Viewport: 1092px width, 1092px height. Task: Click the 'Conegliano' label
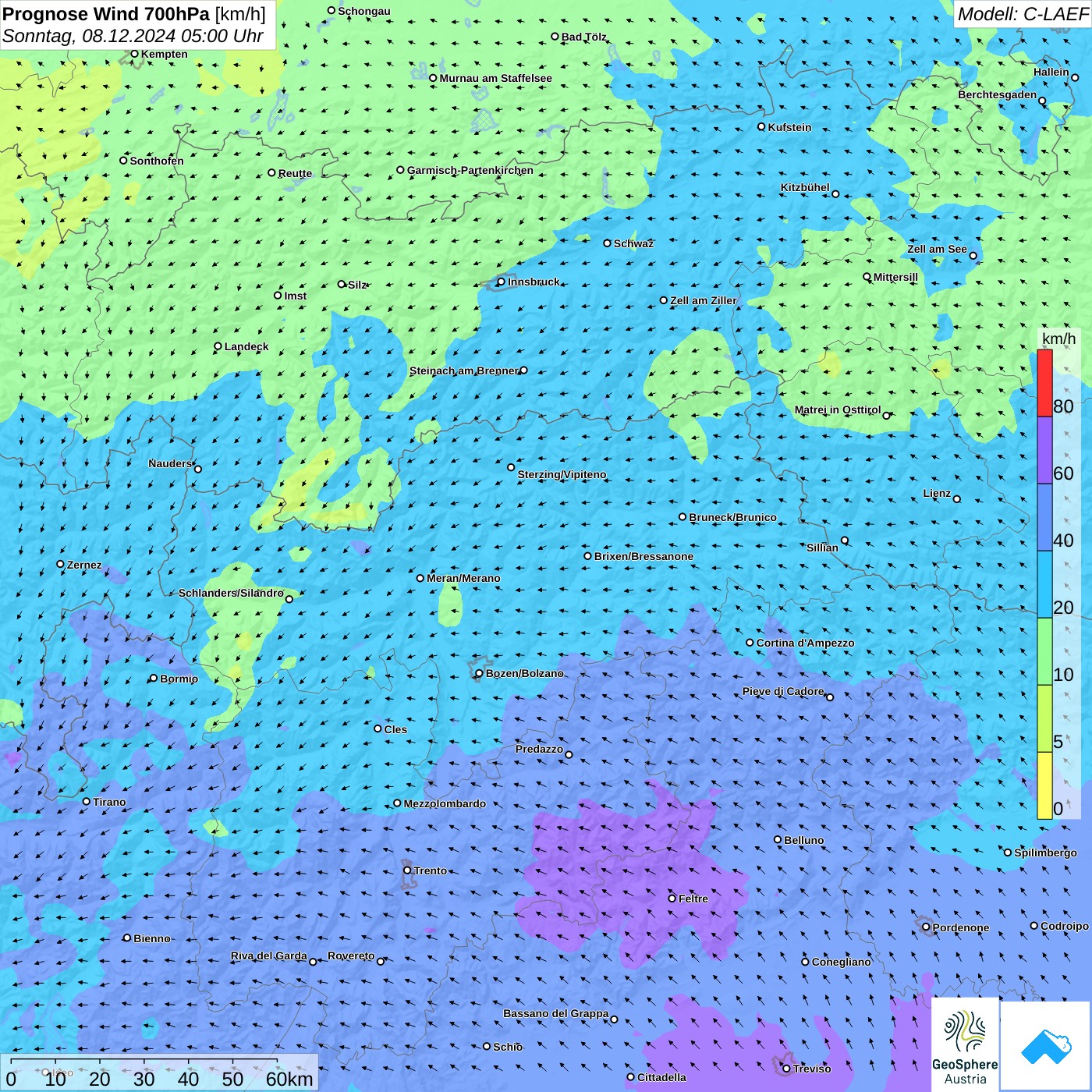tap(841, 962)
